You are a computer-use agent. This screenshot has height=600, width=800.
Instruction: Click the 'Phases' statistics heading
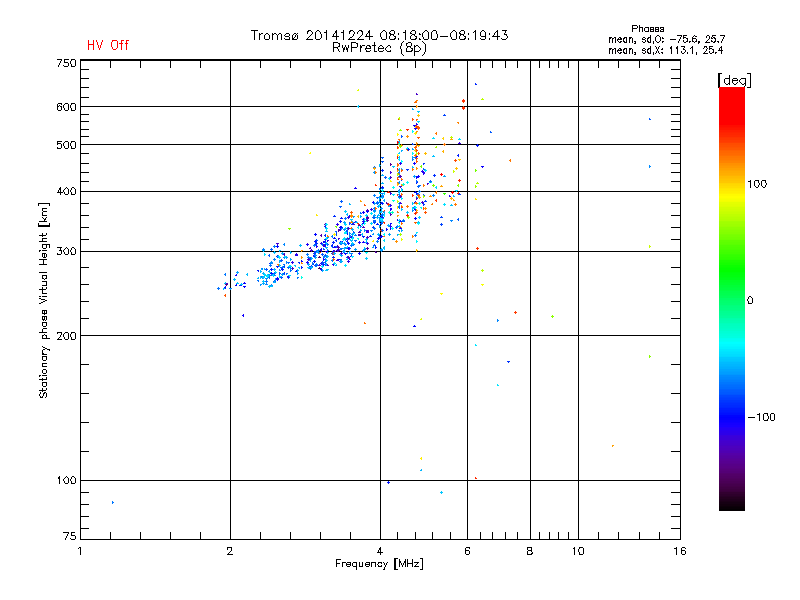pos(647,29)
